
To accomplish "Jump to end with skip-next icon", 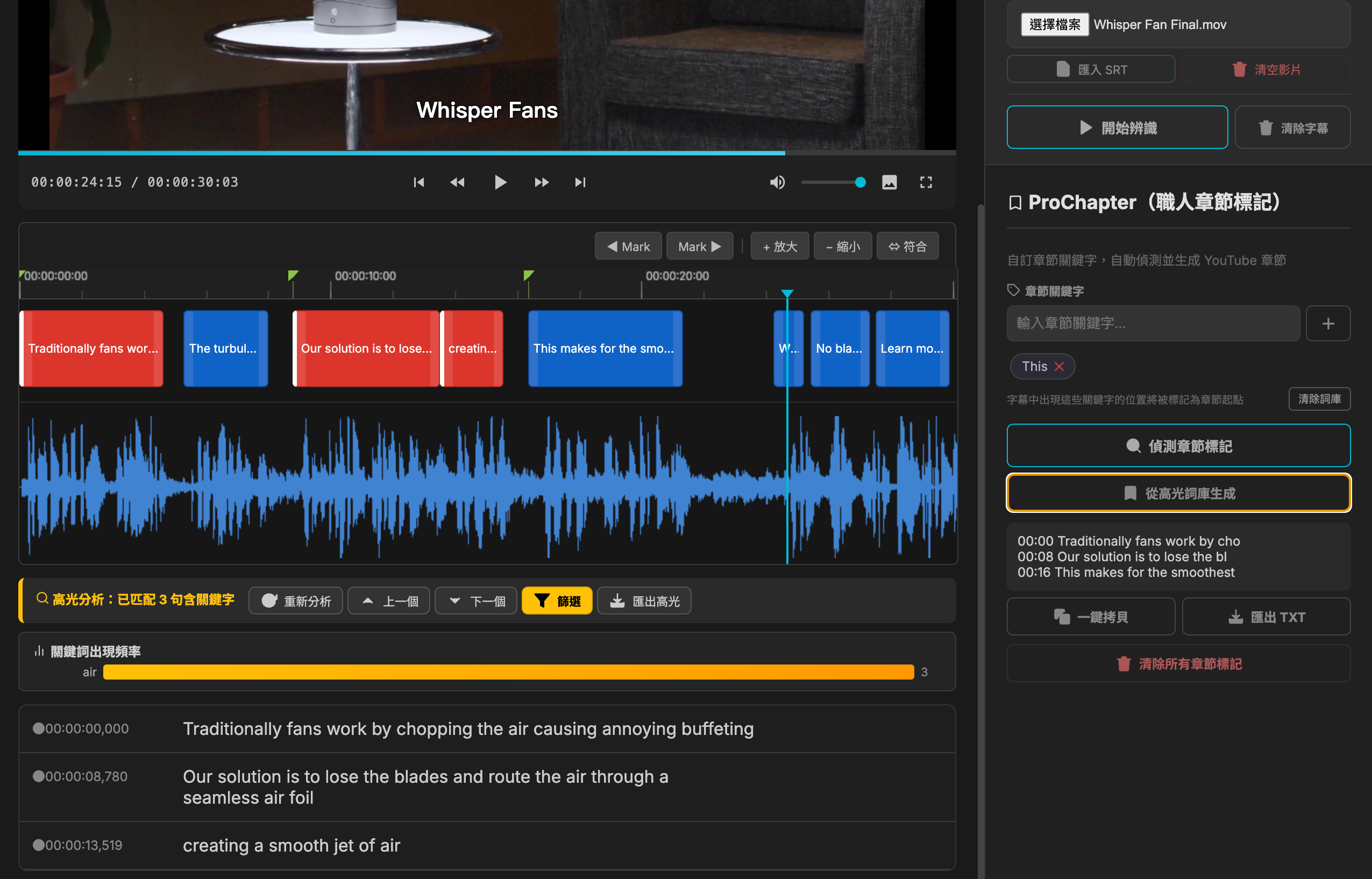I will click(580, 182).
